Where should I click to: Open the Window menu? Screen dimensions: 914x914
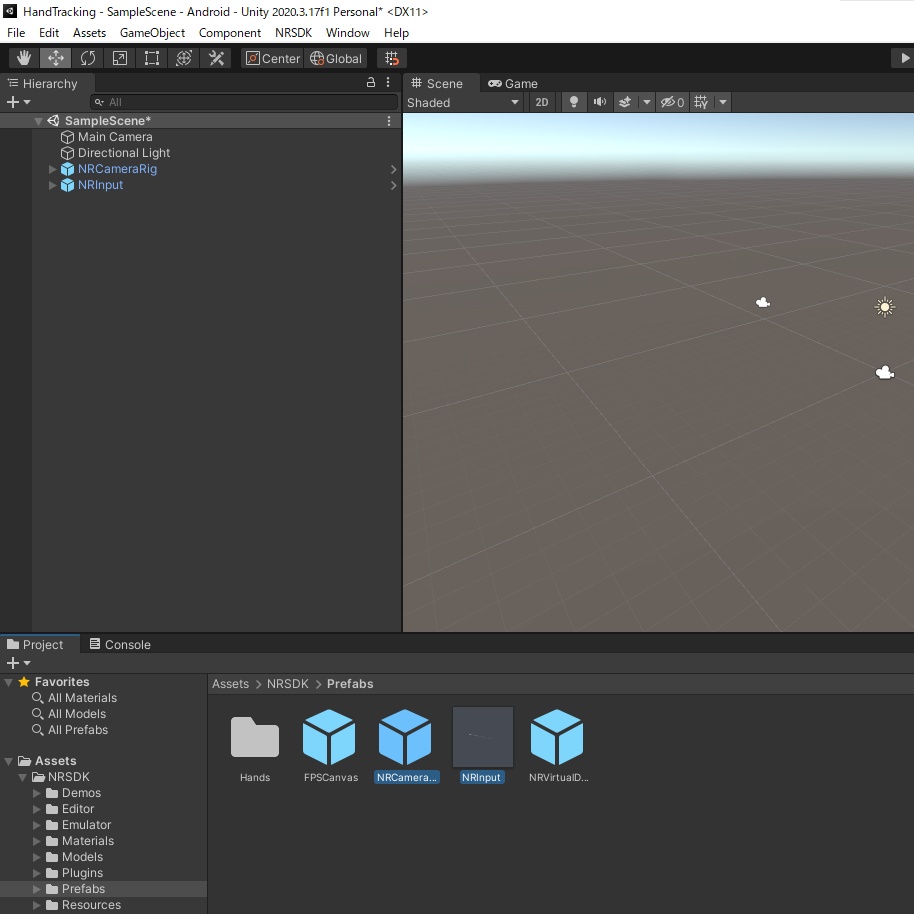347,33
